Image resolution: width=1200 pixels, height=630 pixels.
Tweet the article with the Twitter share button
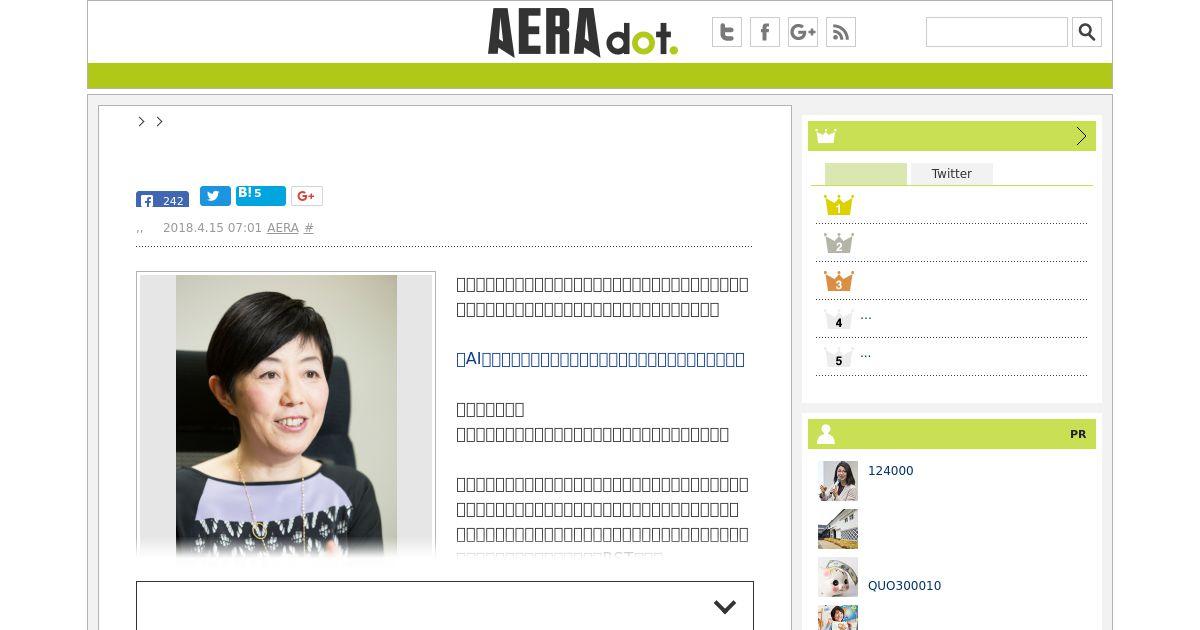tap(215, 196)
